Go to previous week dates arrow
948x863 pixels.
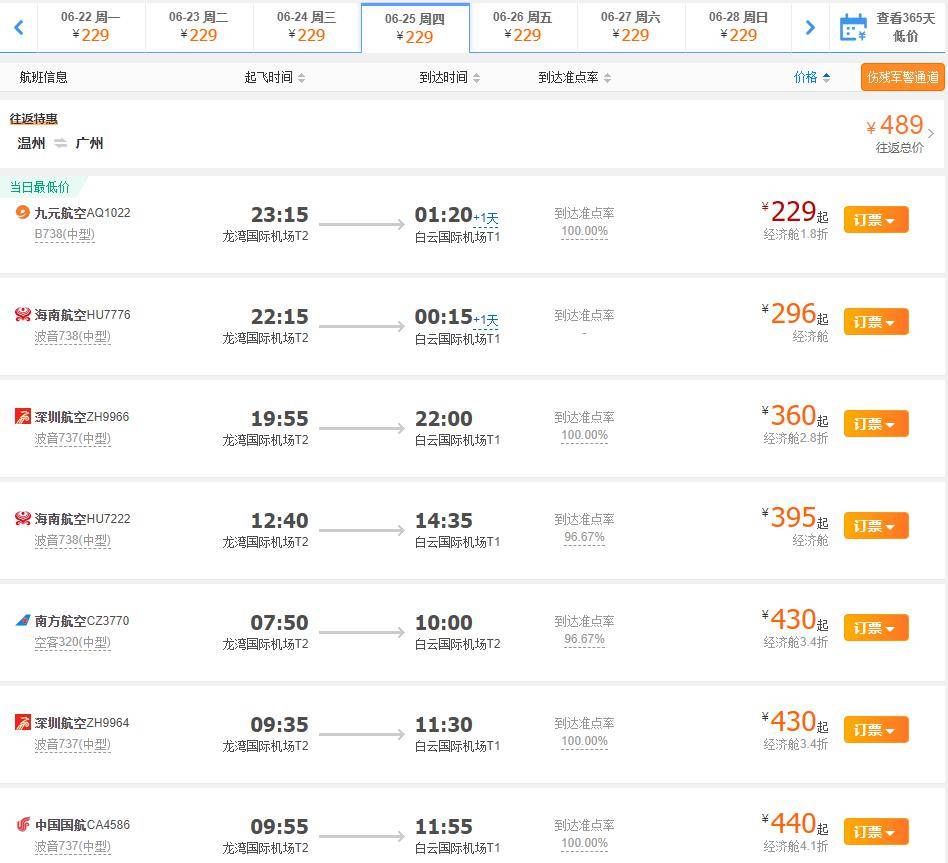(19, 27)
